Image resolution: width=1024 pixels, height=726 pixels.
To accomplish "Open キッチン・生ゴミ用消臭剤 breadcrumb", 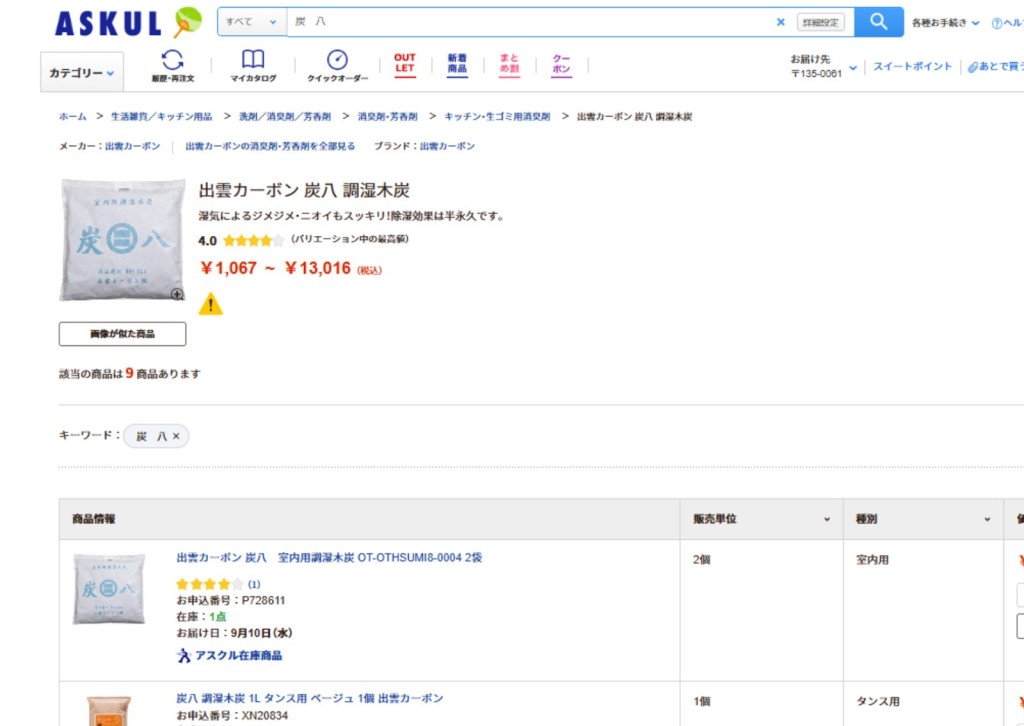I will click(x=497, y=116).
